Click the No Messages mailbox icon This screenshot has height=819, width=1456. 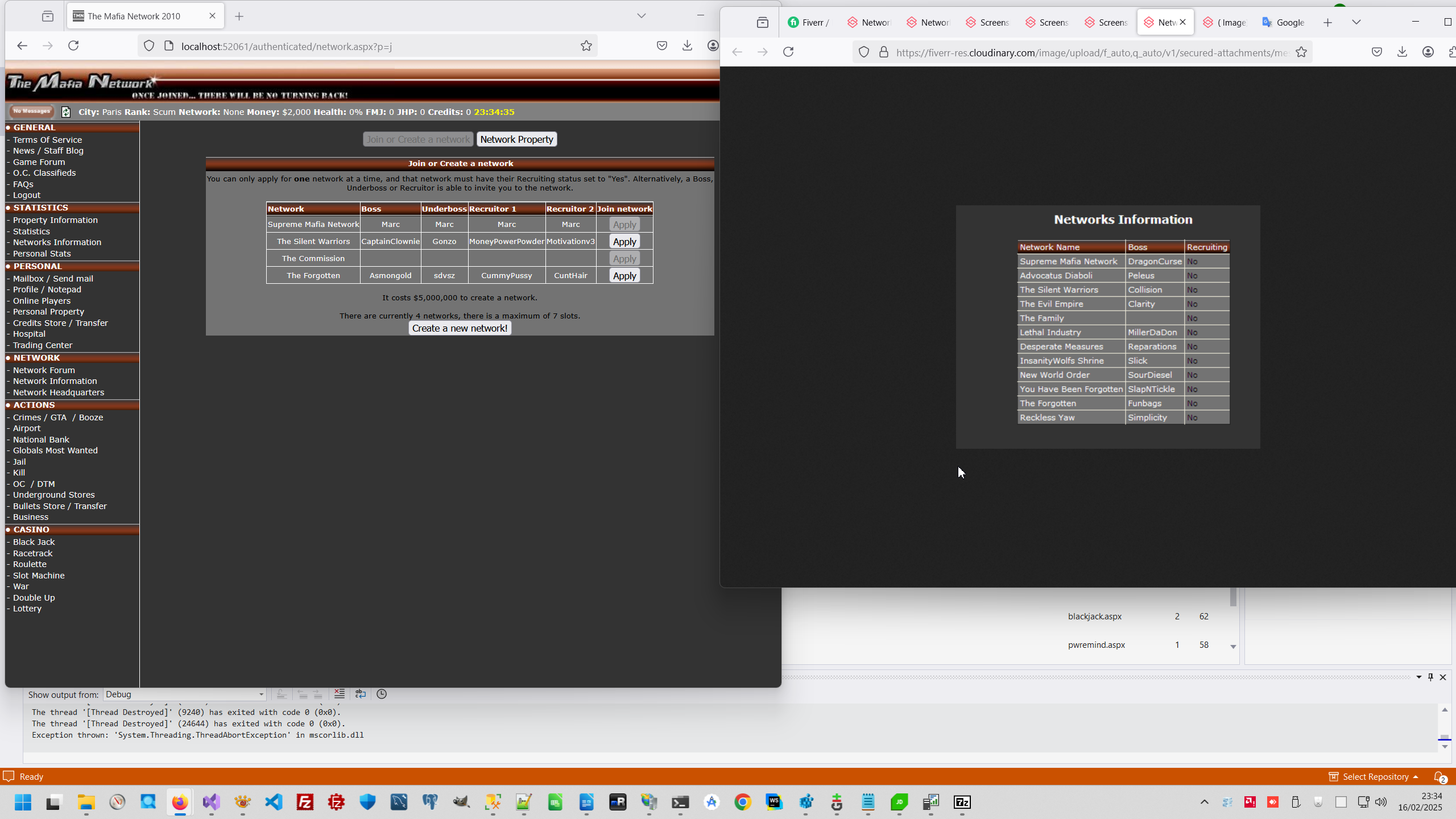click(32, 111)
